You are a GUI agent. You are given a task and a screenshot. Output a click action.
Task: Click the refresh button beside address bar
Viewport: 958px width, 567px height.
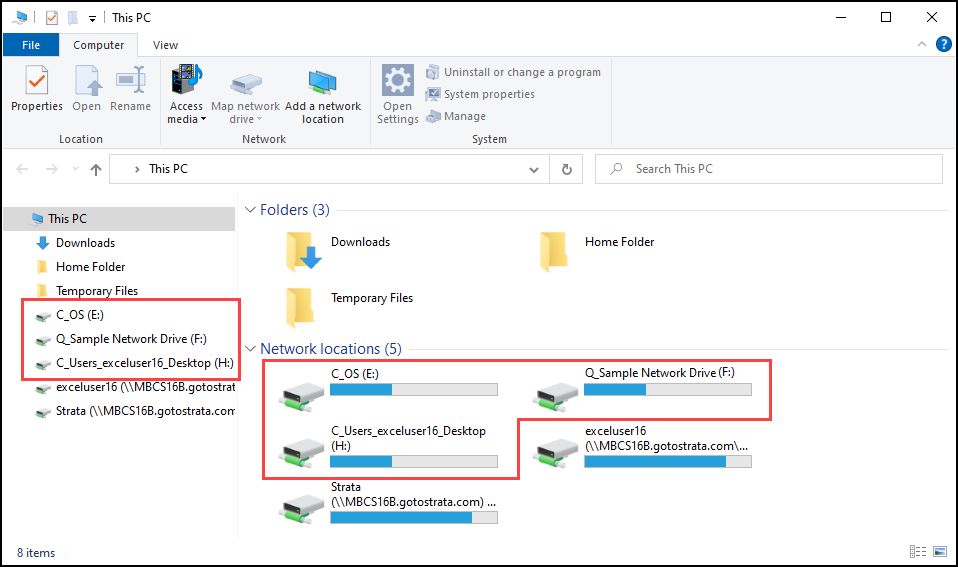point(567,170)
